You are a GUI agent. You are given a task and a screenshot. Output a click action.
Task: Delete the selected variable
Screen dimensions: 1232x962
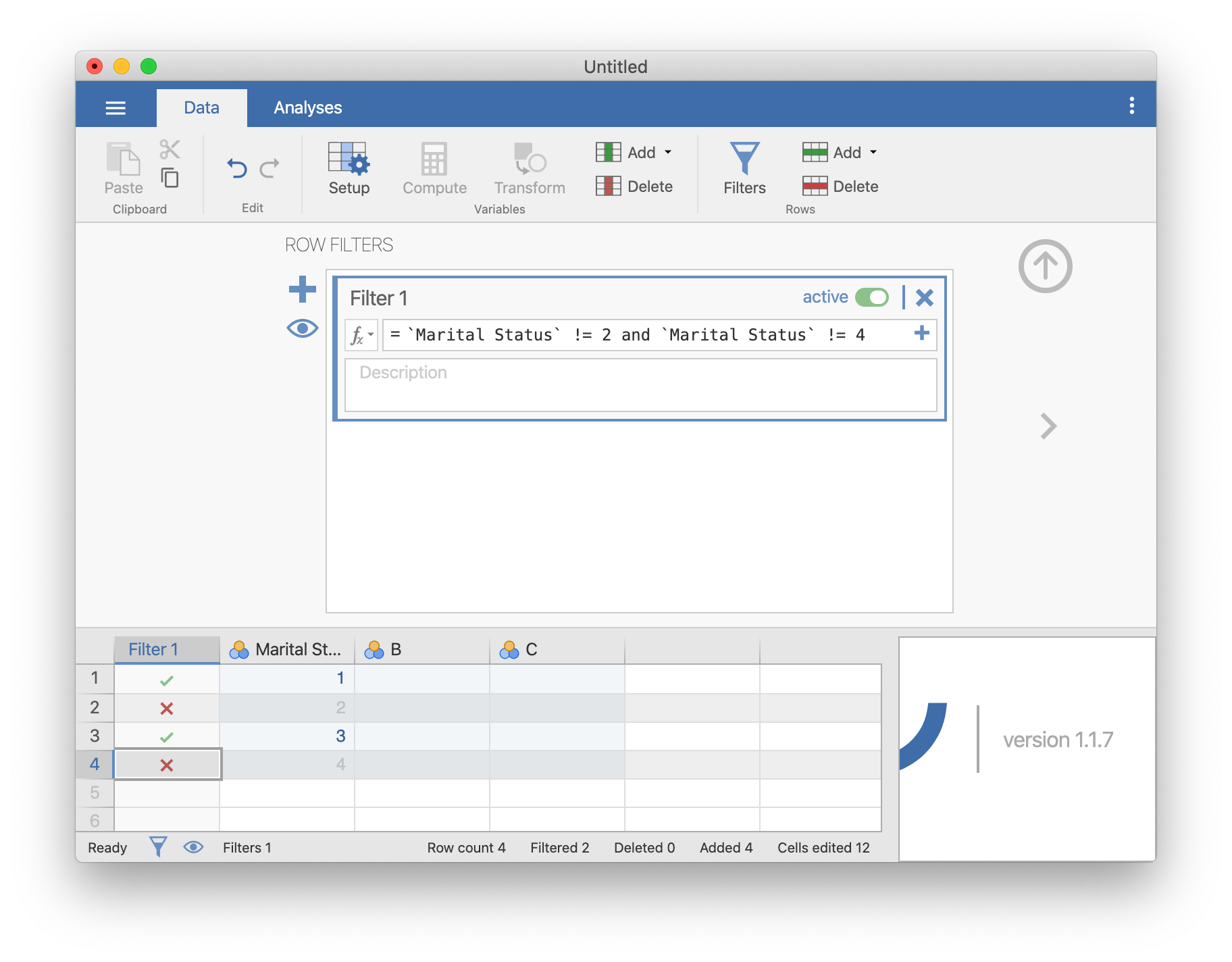[634, 186]
